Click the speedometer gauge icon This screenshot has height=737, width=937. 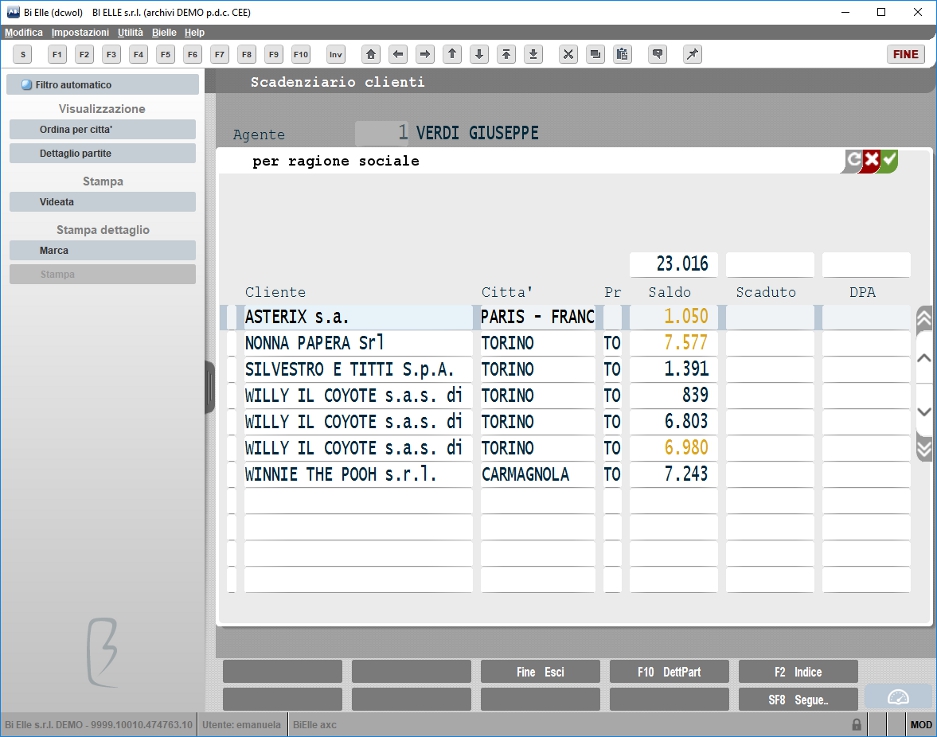point(898,698)
